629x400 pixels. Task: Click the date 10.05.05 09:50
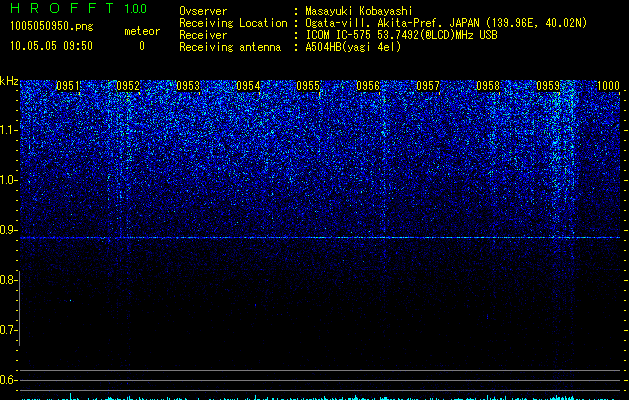(51, 46)
